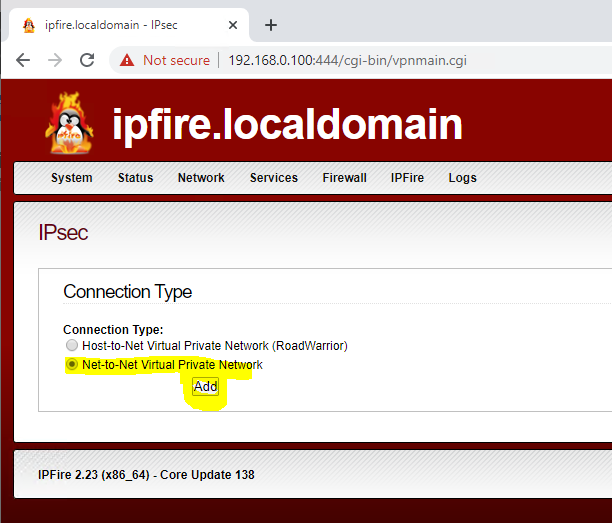Click the IPFire favicon in the tab
Screen dimensions: 612x523
coord(29,25)
